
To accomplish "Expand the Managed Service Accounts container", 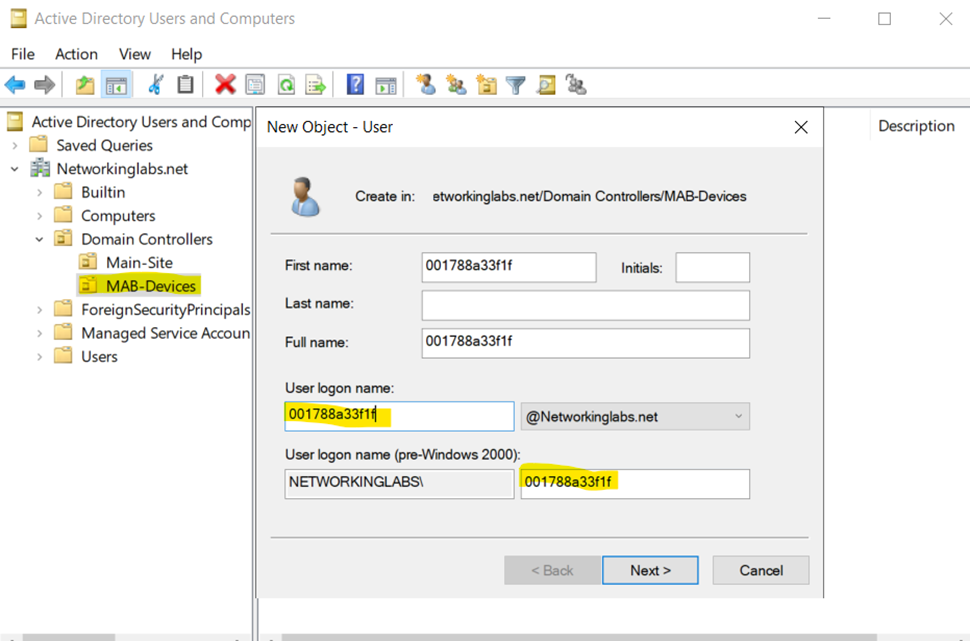I will pos(40,333).
